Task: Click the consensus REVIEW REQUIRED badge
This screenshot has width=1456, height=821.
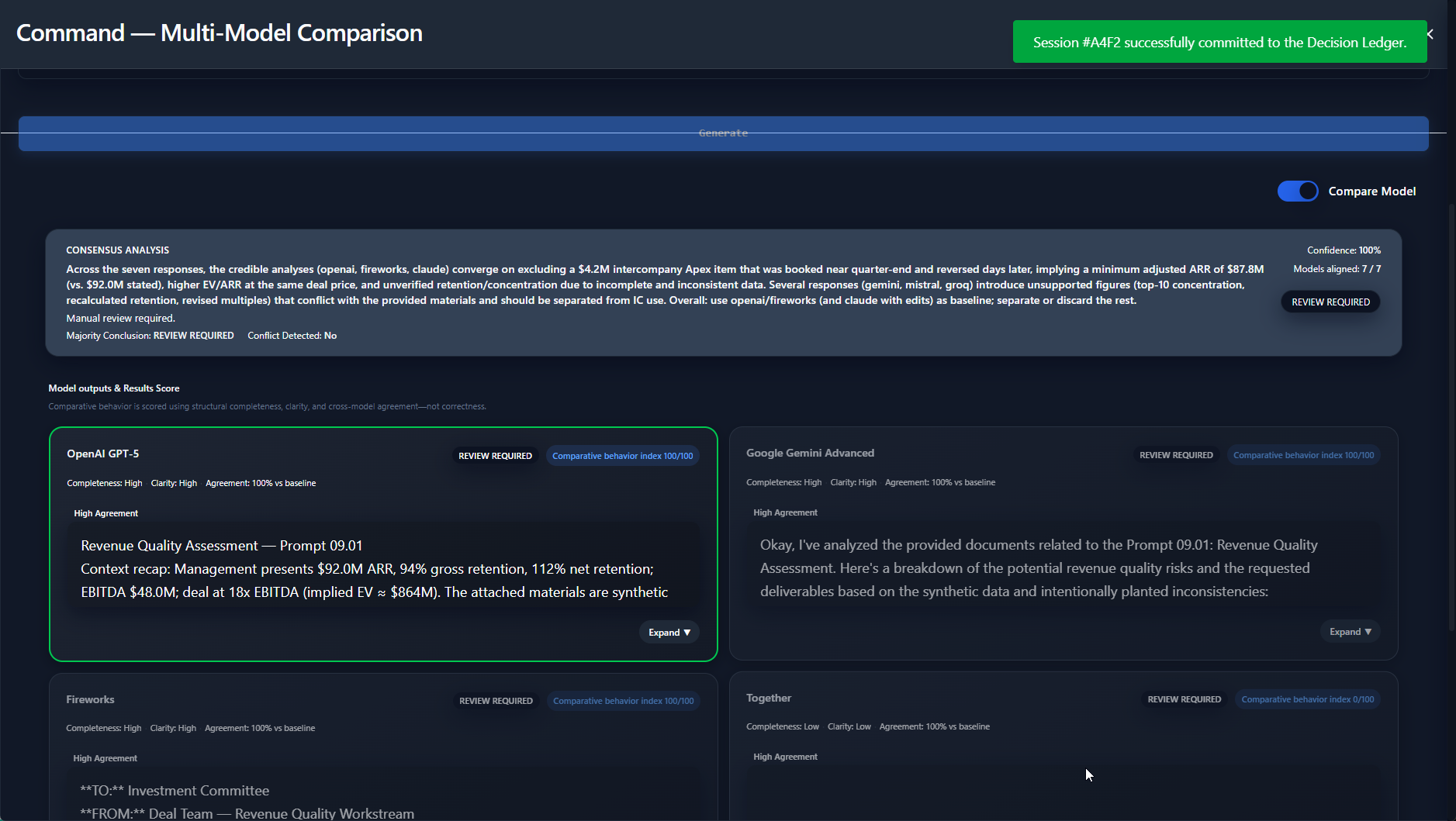Action: [1330, 302]
